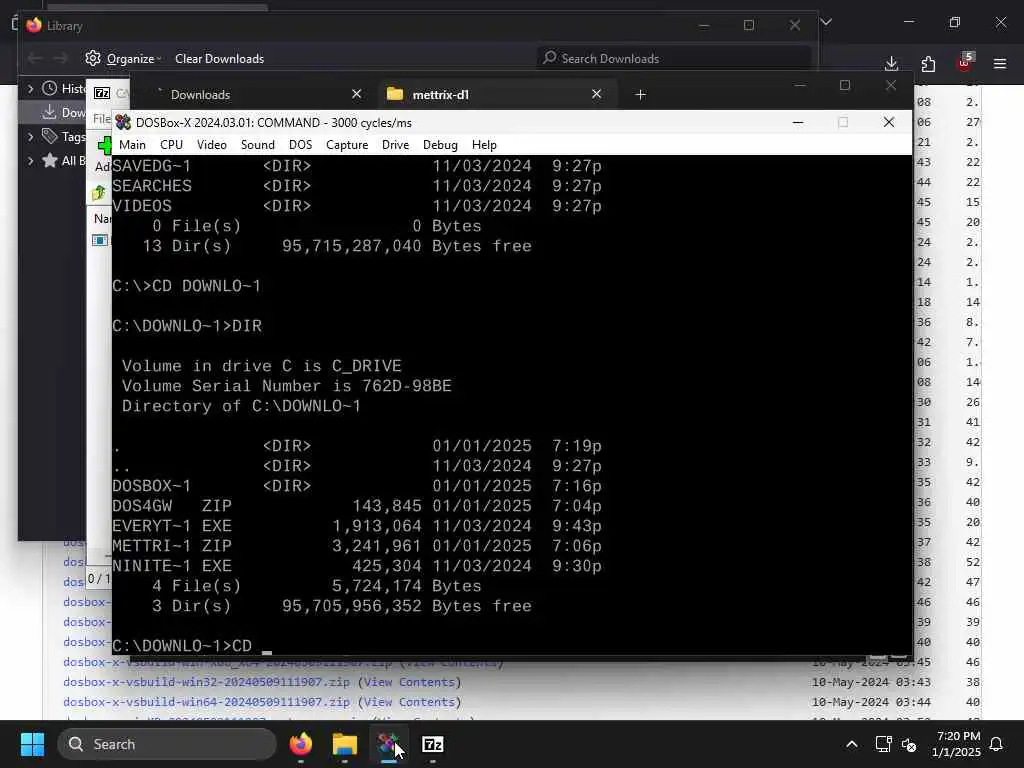Click Clear Downloads in Library window
Image resolution: width=1024 pixels, height=768 pixels.
[x=219, y=59]
